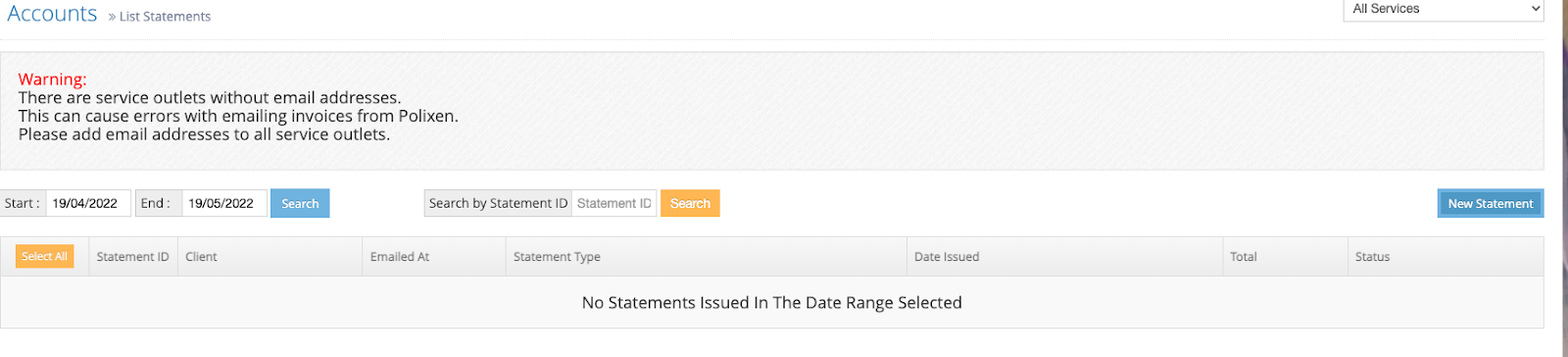
Task: Sort by the Status column header
Action: [x=1372, y=257]
